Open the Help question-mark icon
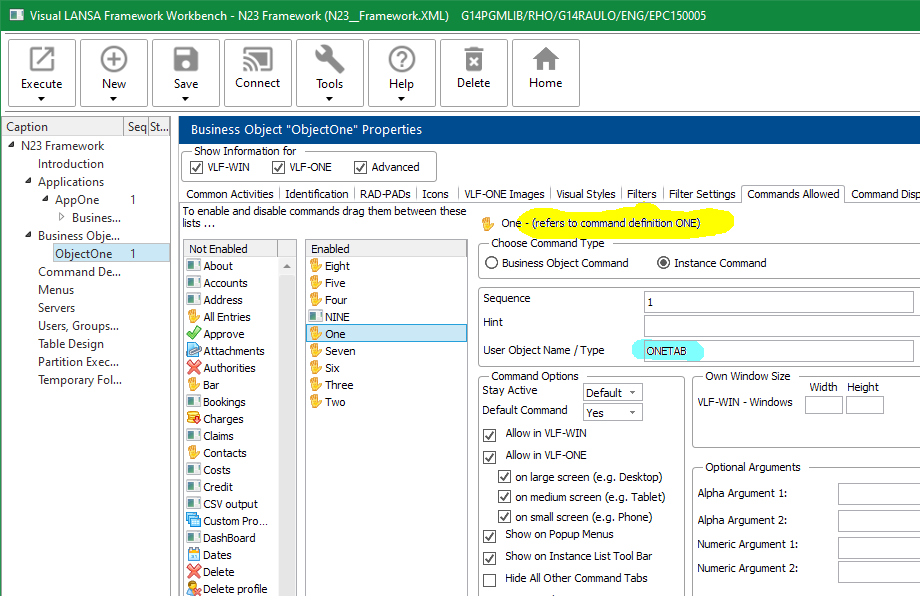This screenshot has width=920, height=596. click(402, 59)
